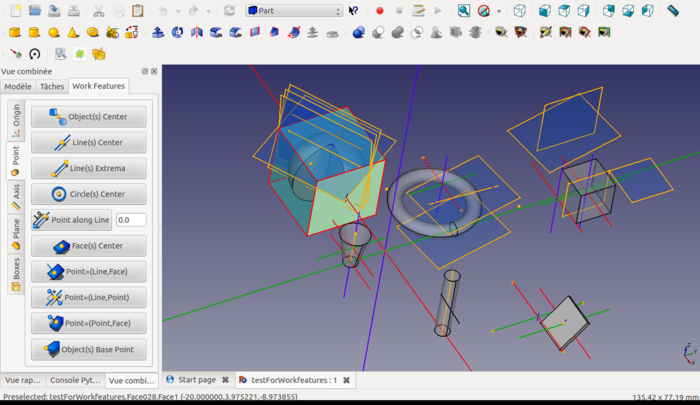Set view to axonometric
This screenshot has height=405, width=700.
[519, 11]
